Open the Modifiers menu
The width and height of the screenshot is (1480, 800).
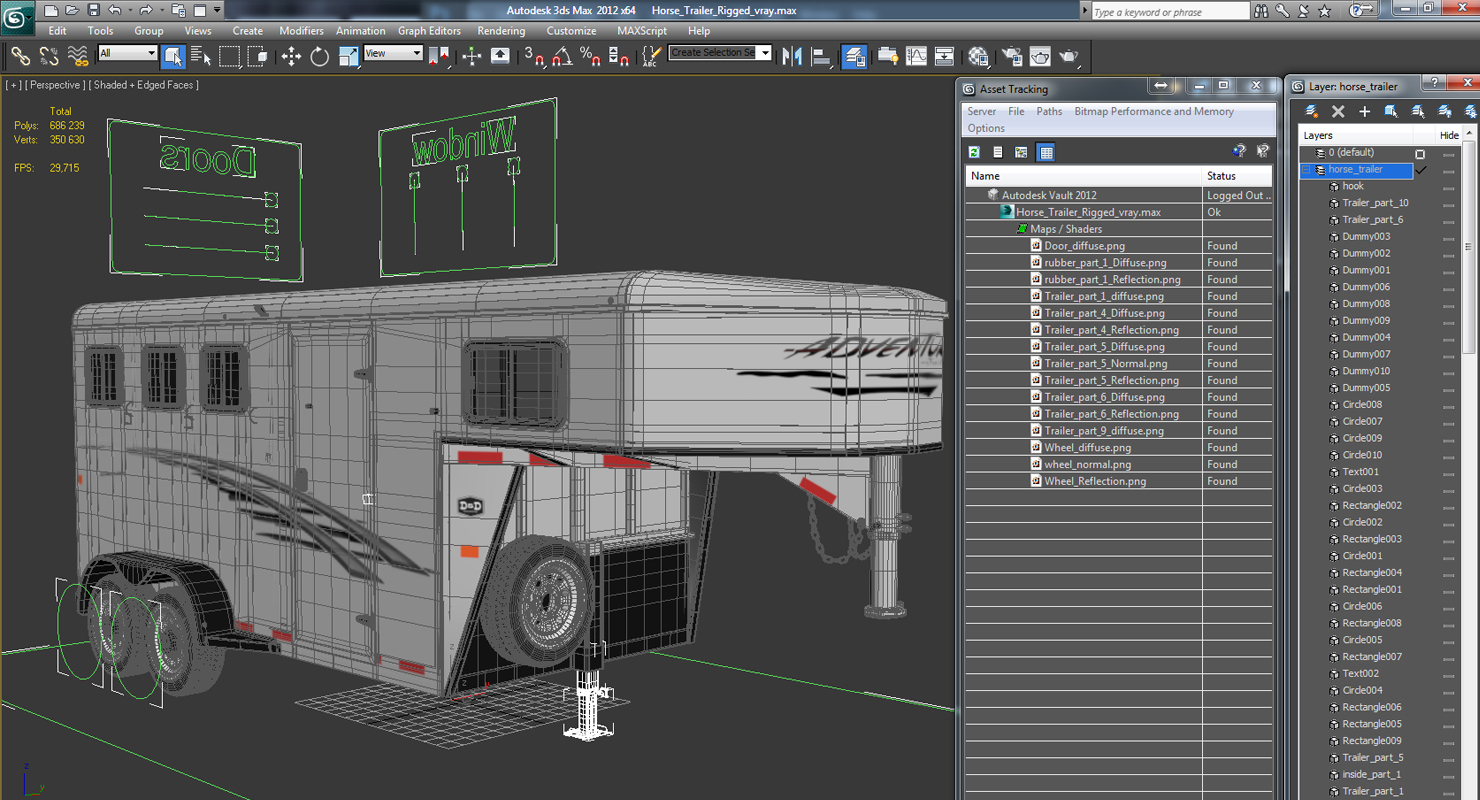pos(301,31)
